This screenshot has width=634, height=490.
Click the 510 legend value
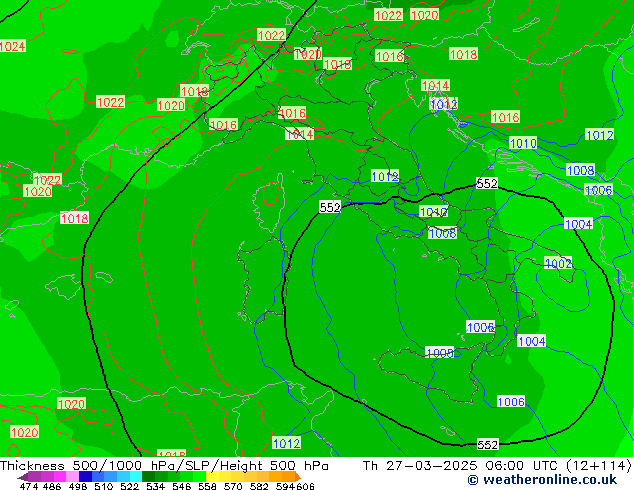click(x=103, y=486)
